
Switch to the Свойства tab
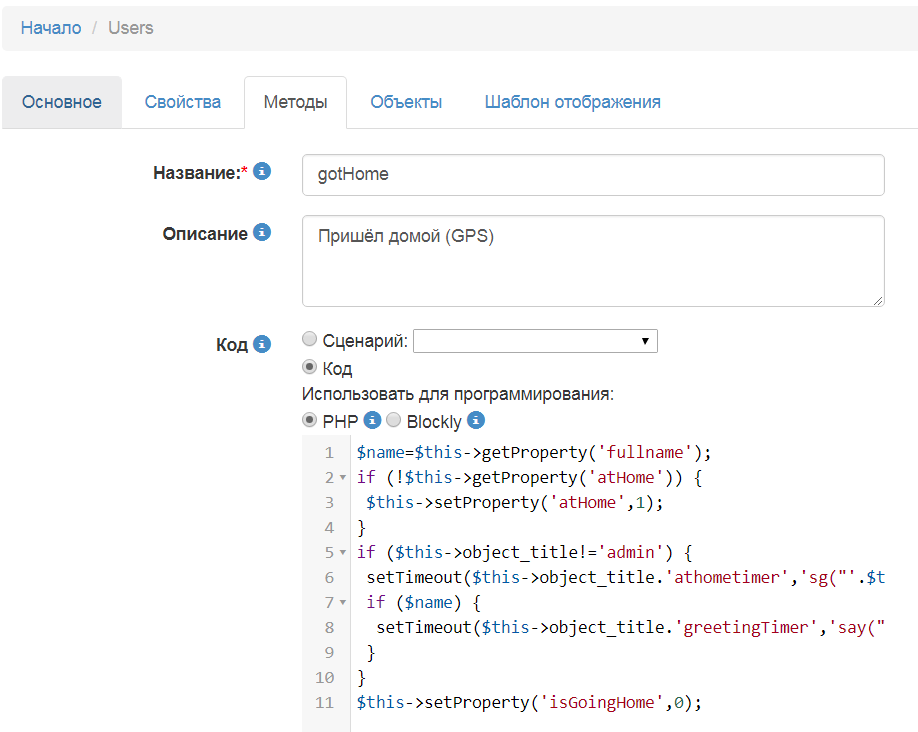coord(183,102)
